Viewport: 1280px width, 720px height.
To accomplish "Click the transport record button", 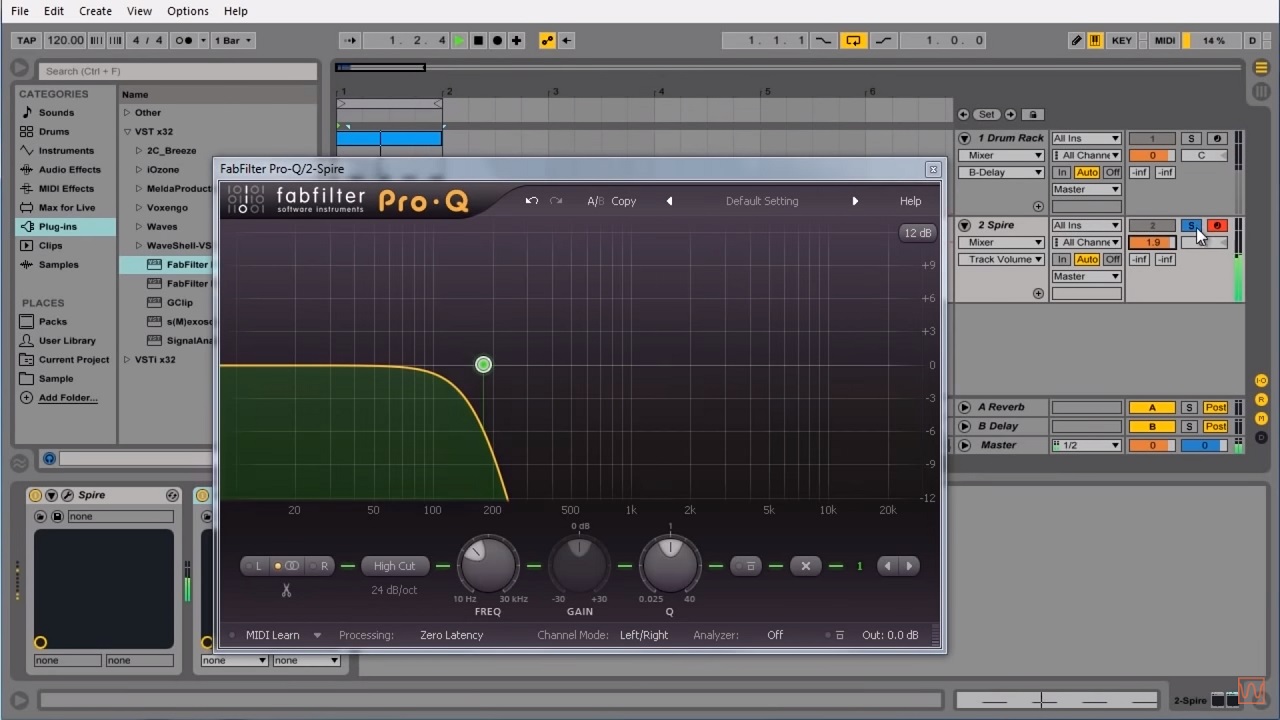I will point(497,41).
